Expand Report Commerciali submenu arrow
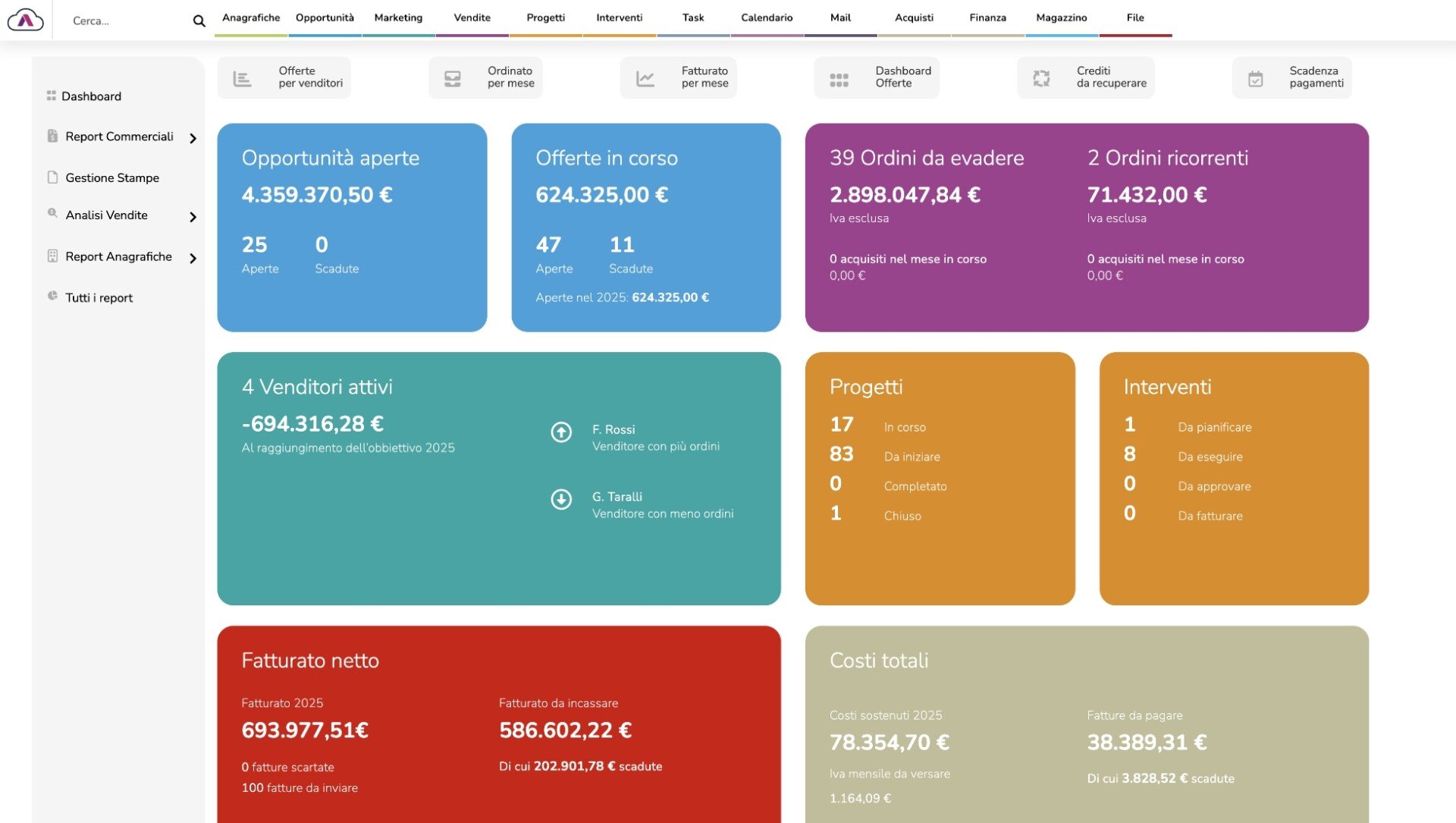 click(x=193, y=138)
